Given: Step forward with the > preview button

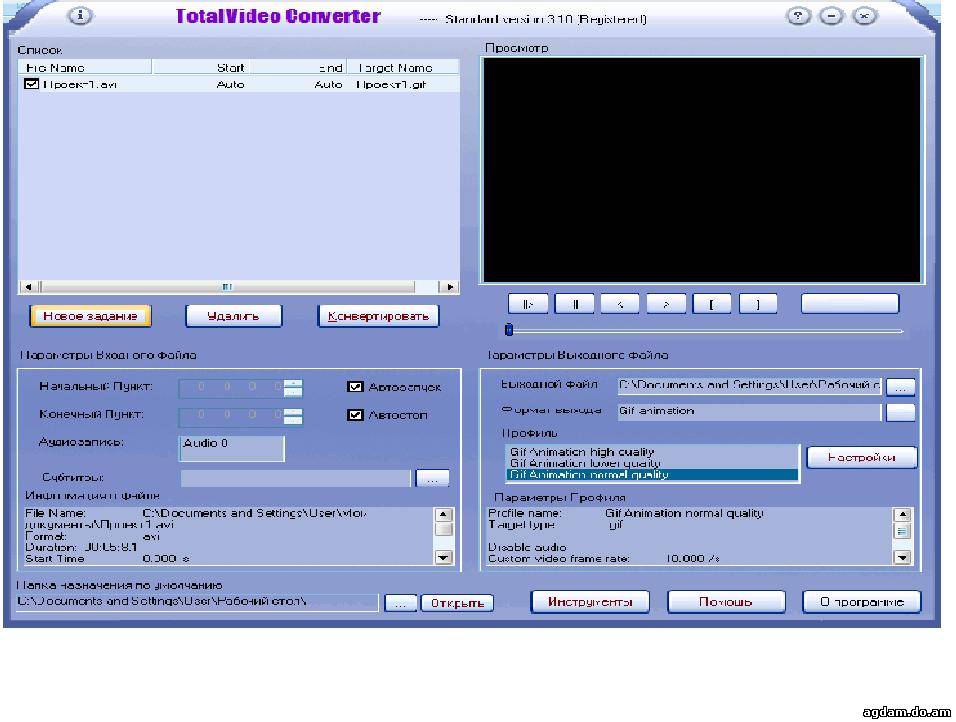Looking at the screenshot, I should pyautogui.click(x=666, y=304).
